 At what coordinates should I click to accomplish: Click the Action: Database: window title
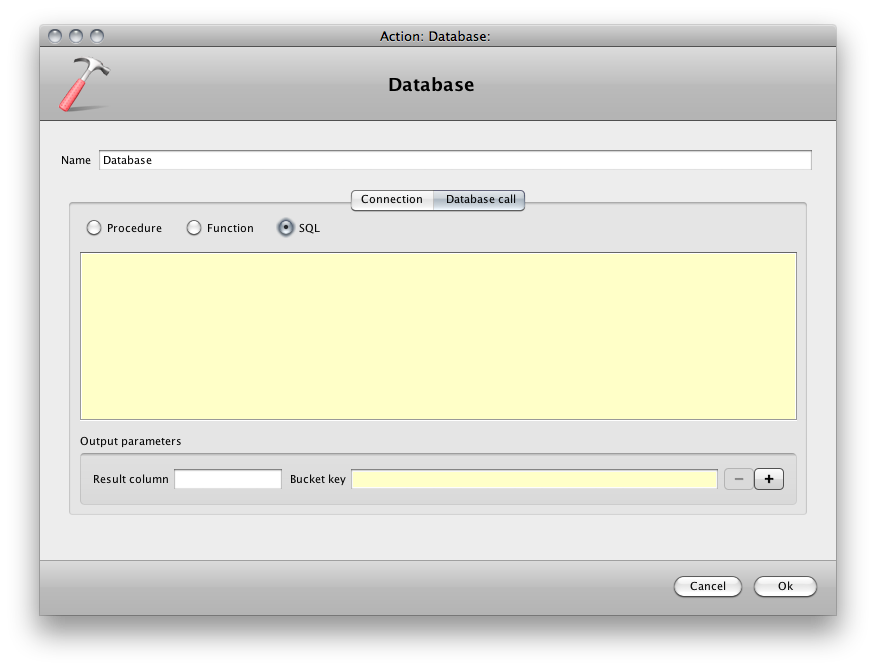[435, 36]
